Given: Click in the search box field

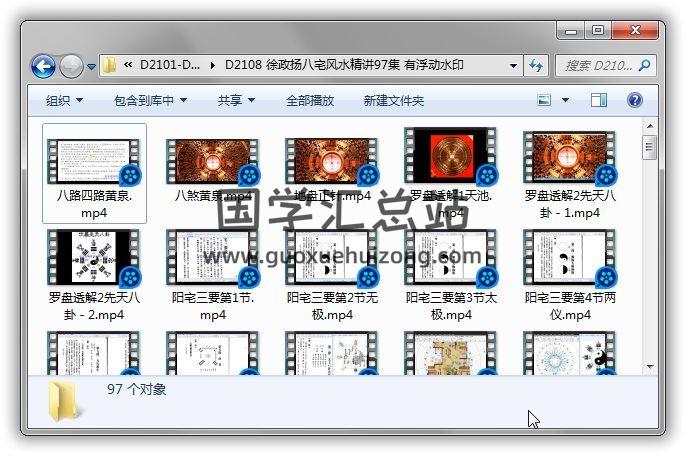Looking at the screenshot, I should tap(595, 66).
